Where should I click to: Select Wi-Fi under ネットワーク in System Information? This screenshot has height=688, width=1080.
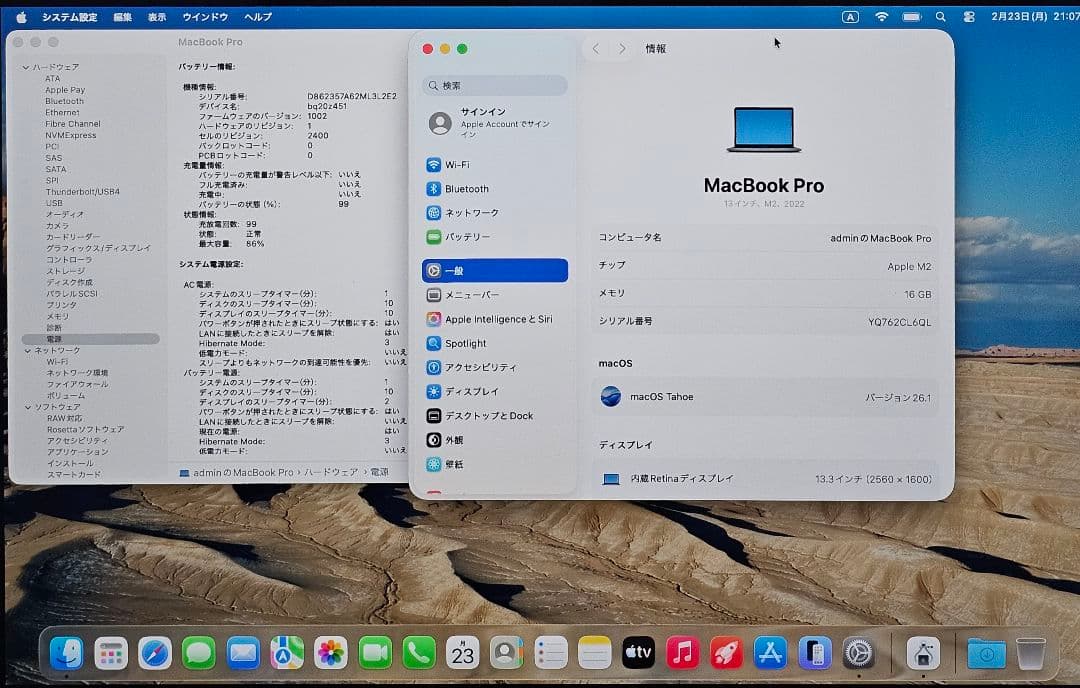pyautogui.click(x=57, y=362)
